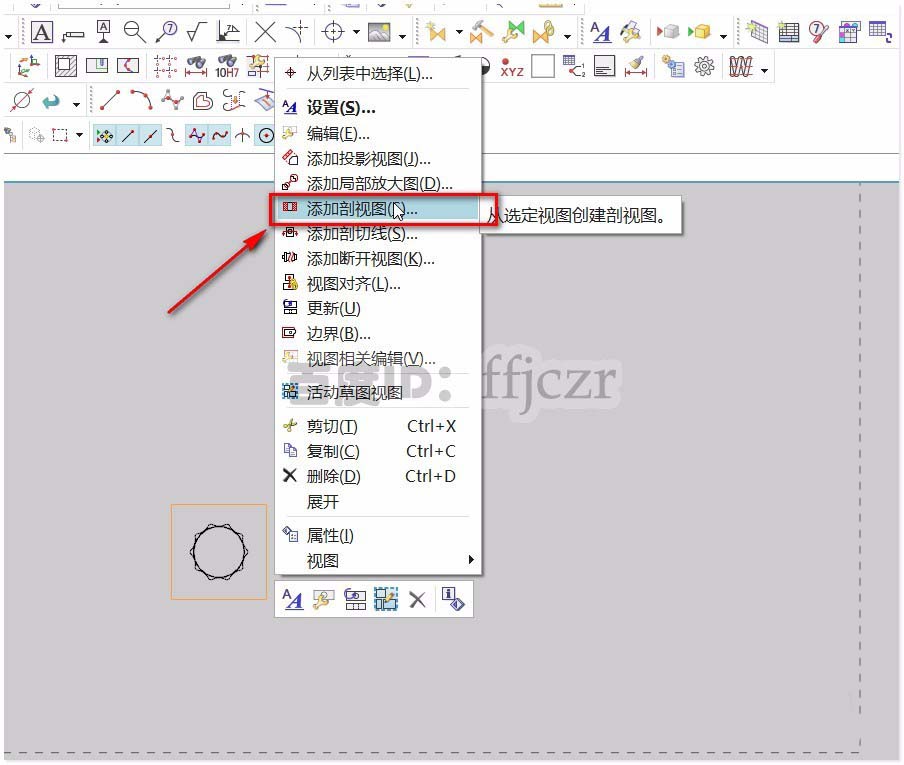Screen dimensions: 904x765
Task: Choose 添加局部放大图(D)... menu entry
Action: click(378, 183)
